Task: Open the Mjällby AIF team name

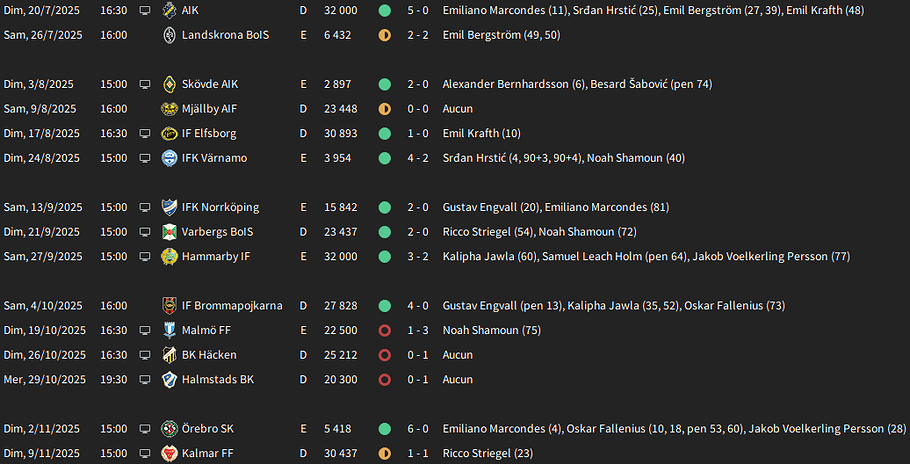Action: [210, 108]
